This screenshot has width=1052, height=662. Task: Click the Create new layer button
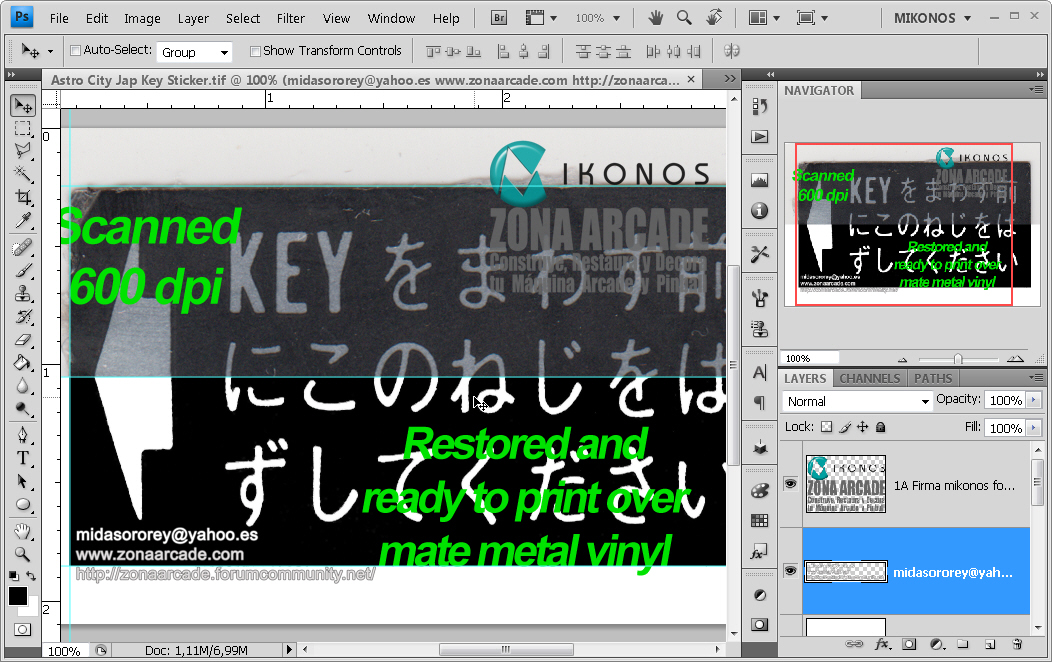click(988, 645)
